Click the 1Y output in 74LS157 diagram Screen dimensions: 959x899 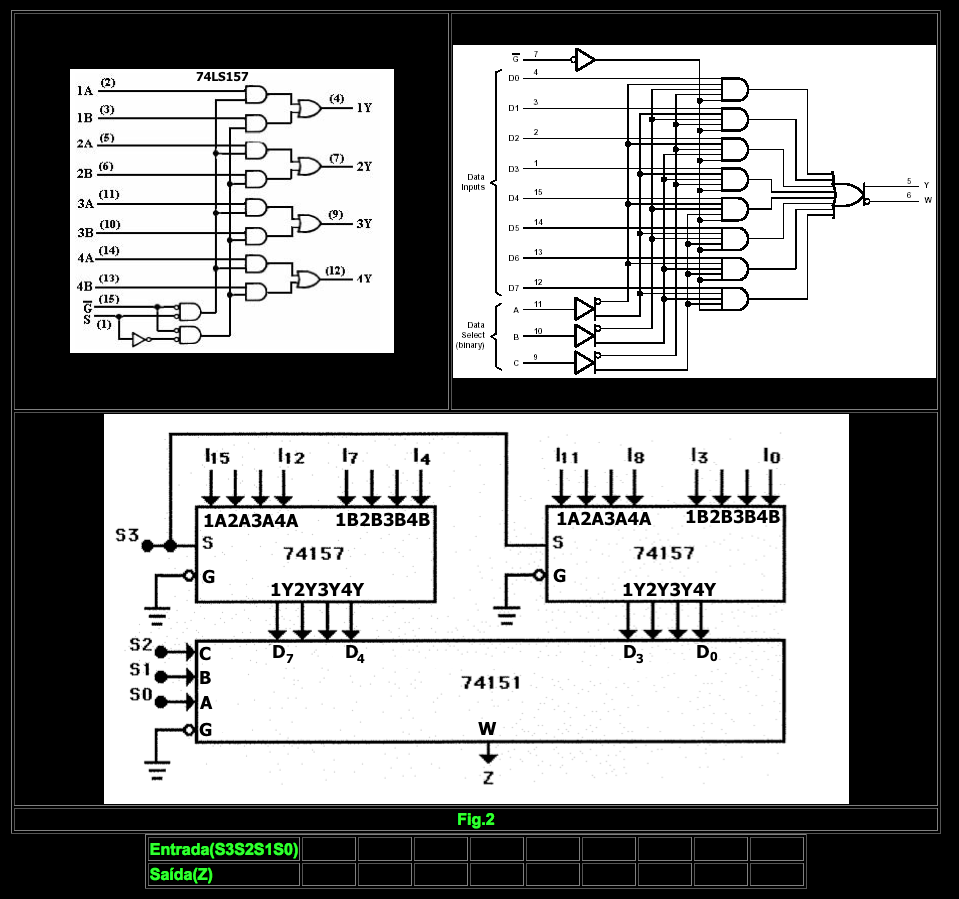(x=364, y=108)
